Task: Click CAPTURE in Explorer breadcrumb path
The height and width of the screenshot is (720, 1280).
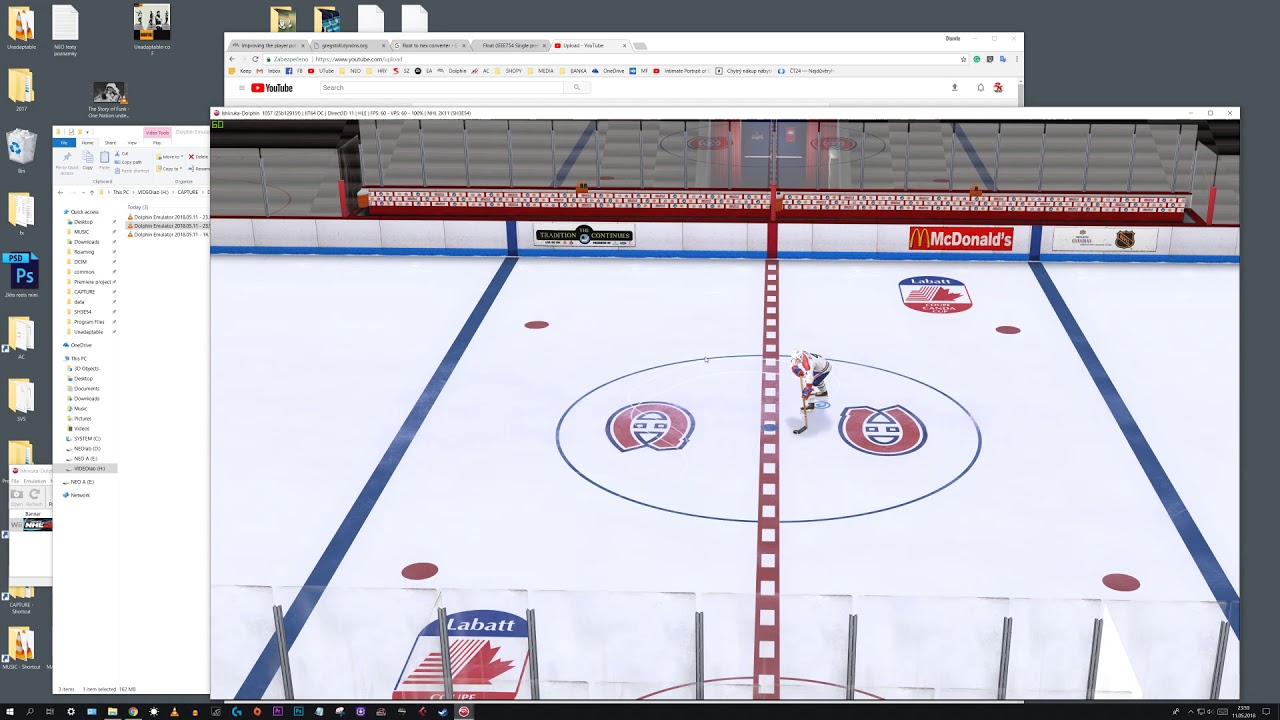Action: 187,192
